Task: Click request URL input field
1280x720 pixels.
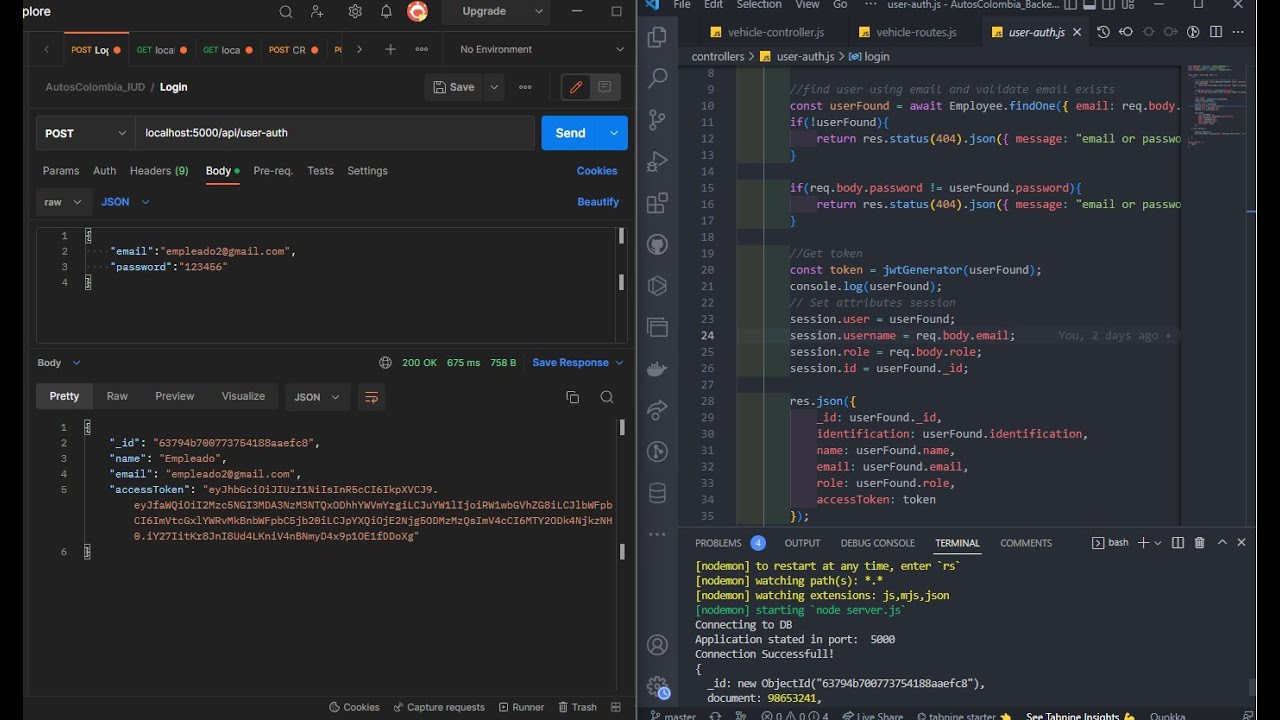Action: point(335,133)
